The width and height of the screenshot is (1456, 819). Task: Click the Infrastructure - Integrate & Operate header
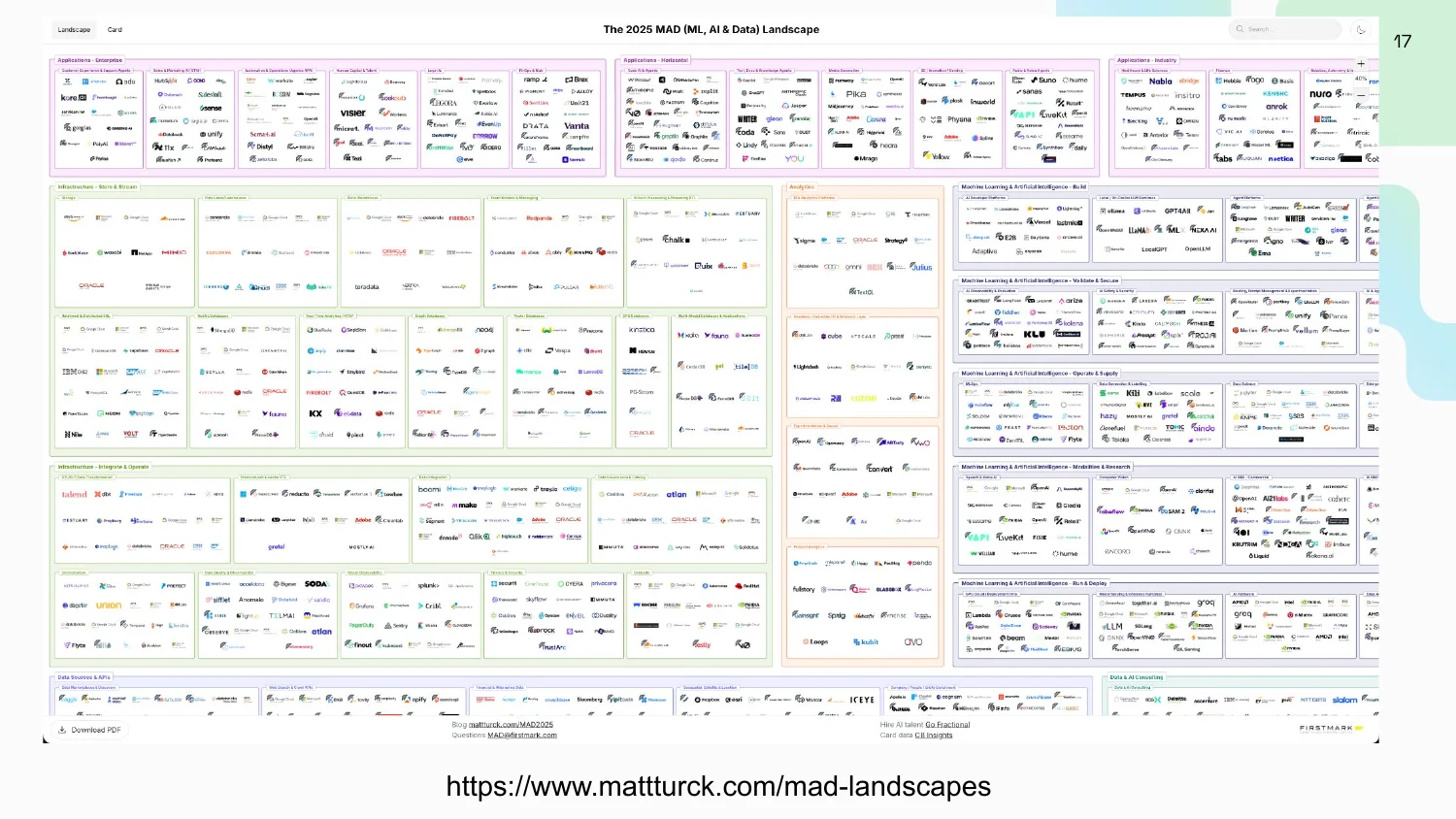pyautogui.click(x=103, y=467)
